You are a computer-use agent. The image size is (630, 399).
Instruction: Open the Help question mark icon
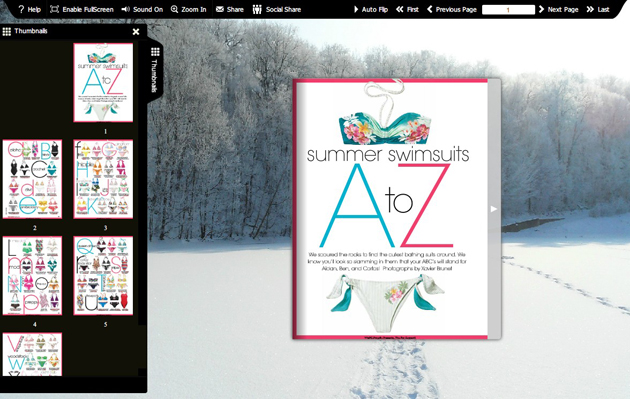[21, 9]
